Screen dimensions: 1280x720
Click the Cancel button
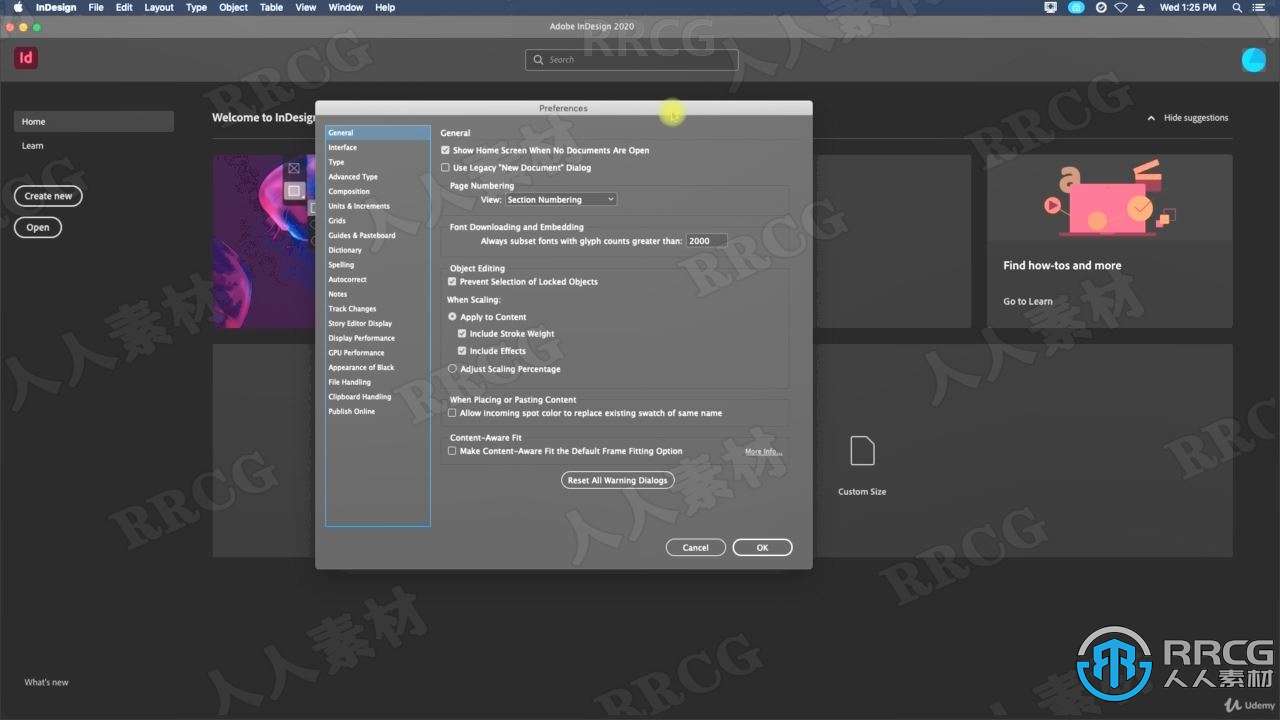click(x=696, y=547)
